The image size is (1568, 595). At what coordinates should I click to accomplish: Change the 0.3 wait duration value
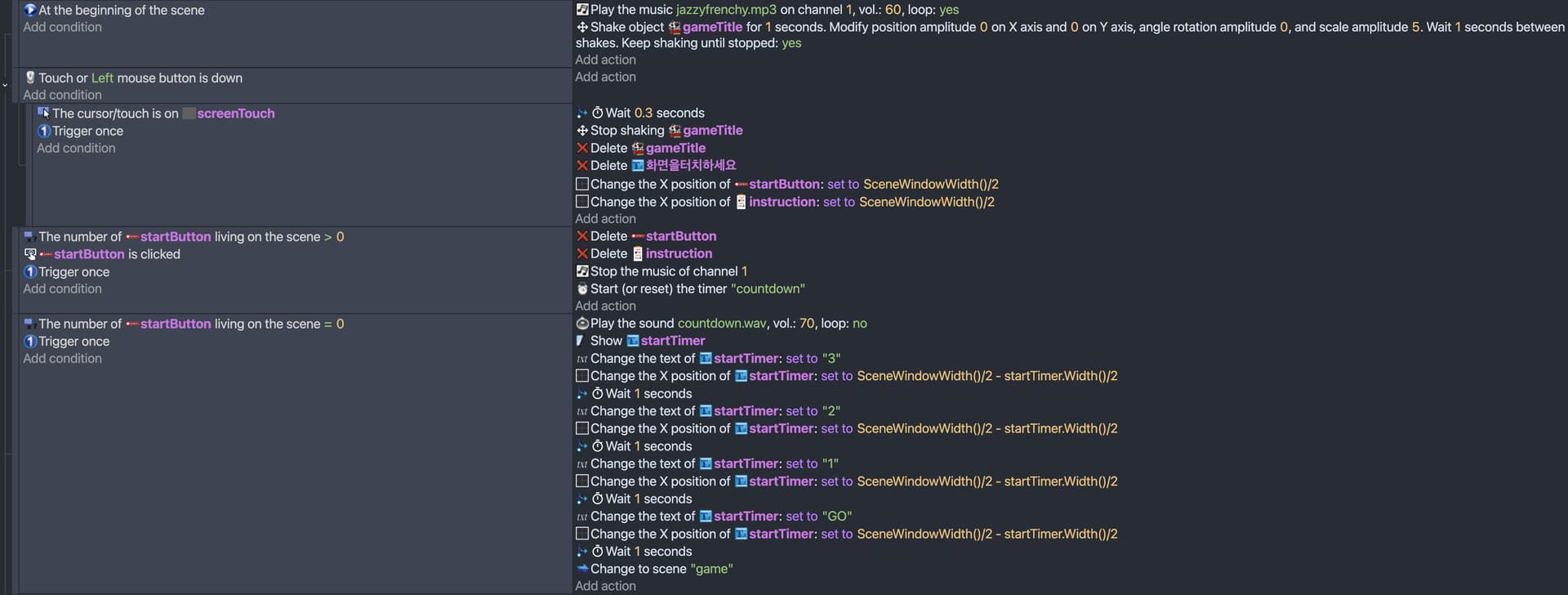tap(644, 113)
